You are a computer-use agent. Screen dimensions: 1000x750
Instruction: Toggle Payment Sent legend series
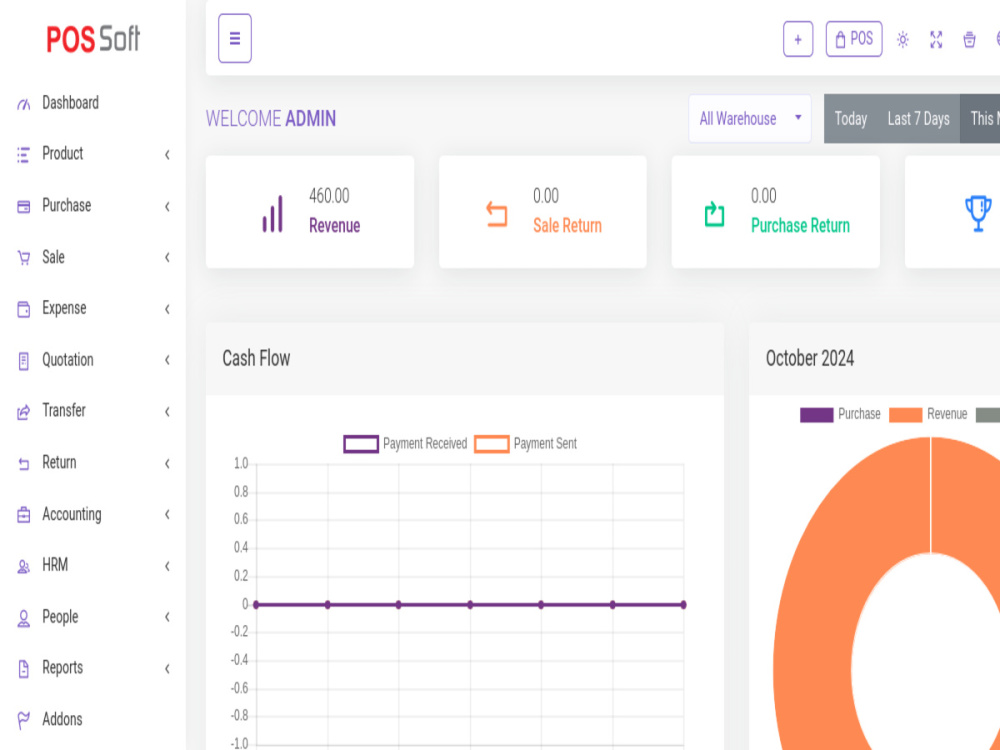tap(526, 444)
